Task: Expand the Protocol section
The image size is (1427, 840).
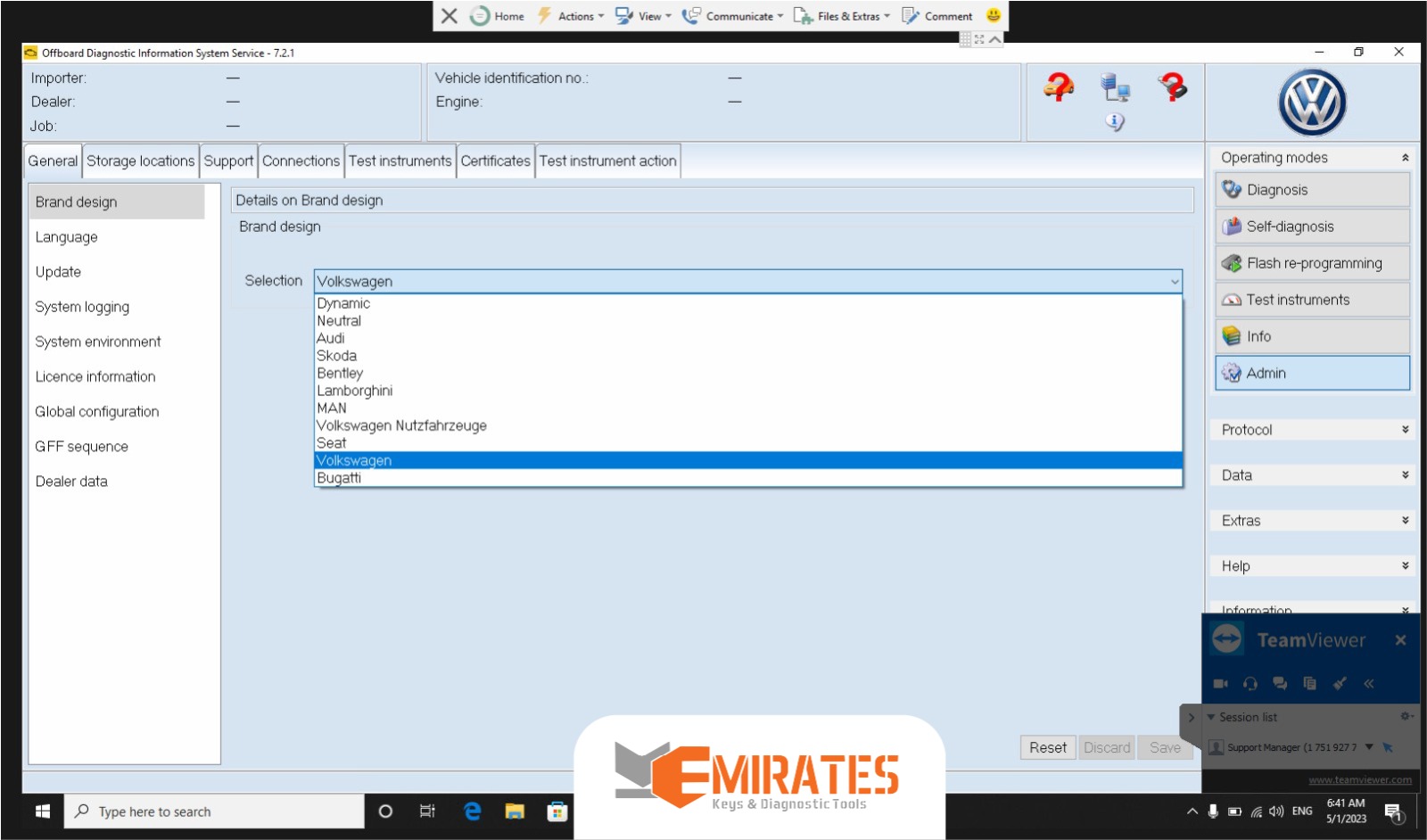Action: [x=1405, y=430]
